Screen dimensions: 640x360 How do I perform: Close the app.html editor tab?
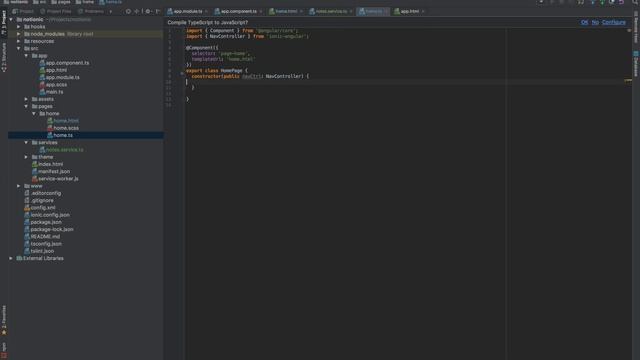click(423, 11)
